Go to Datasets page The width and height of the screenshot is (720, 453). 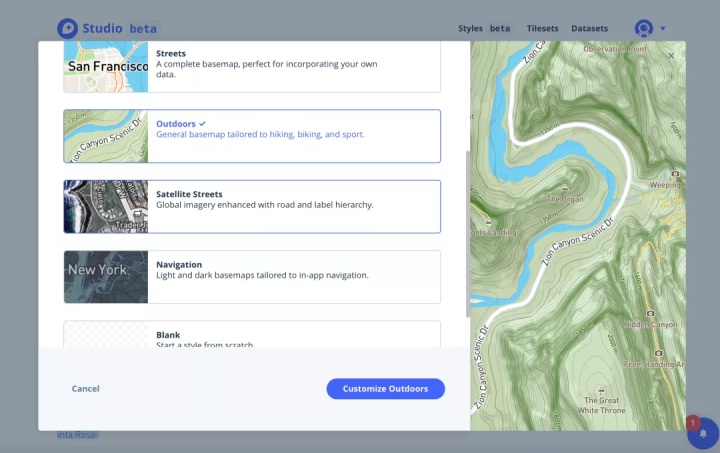(x=590, y=28)
